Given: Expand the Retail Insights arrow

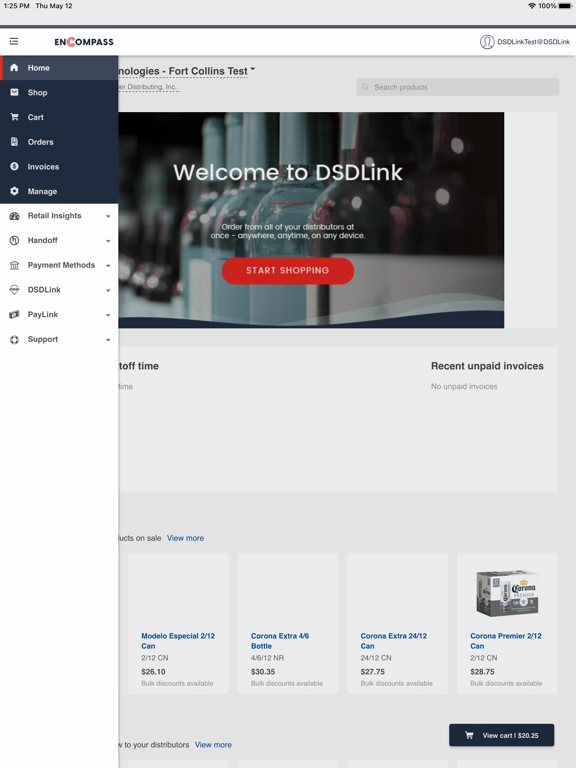Looking at the screenshot, I should (x=108, y=216).
